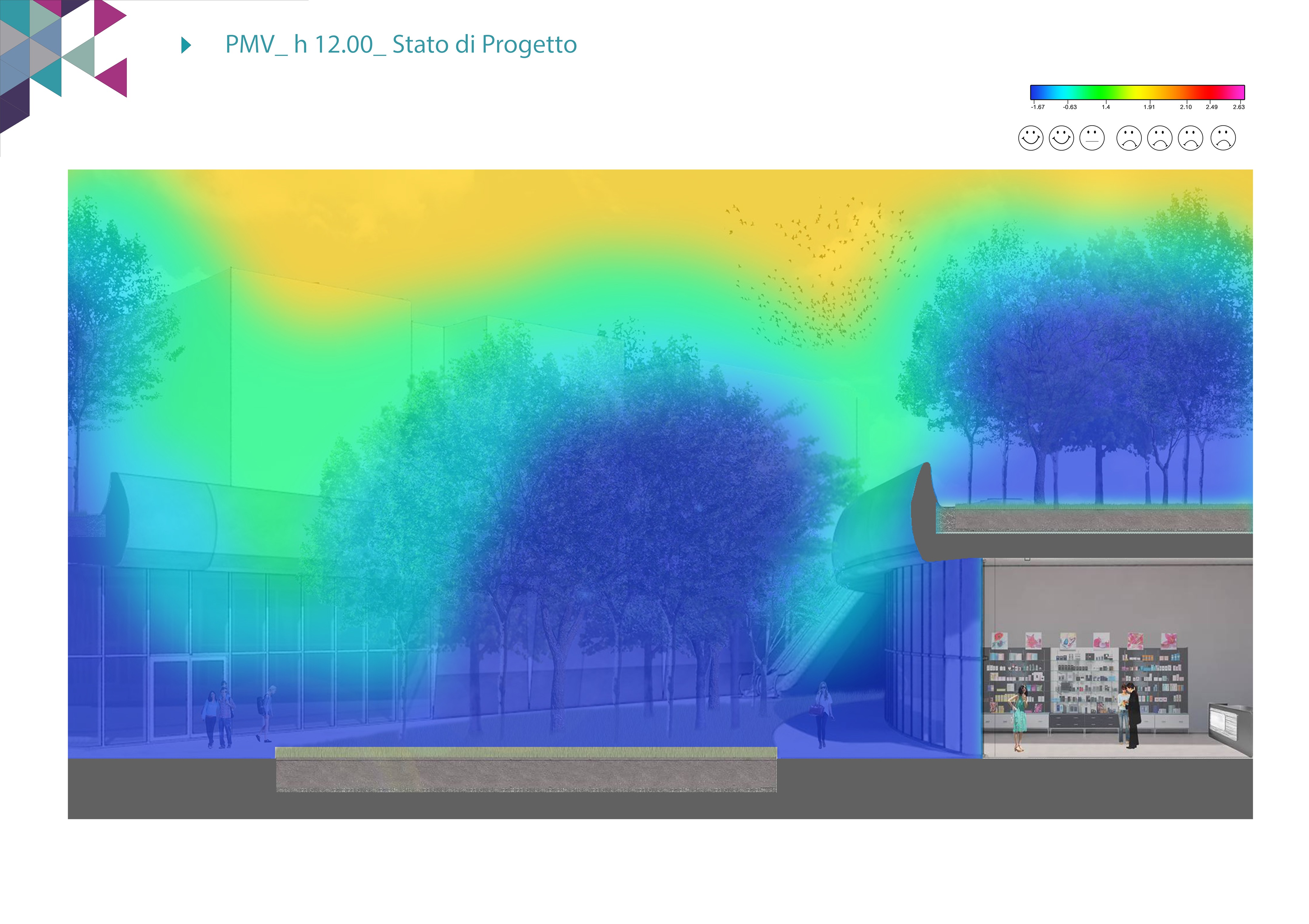Click the legend value 2.63
This screenshot has height=924, width=1309.
tap(1238, 107)
